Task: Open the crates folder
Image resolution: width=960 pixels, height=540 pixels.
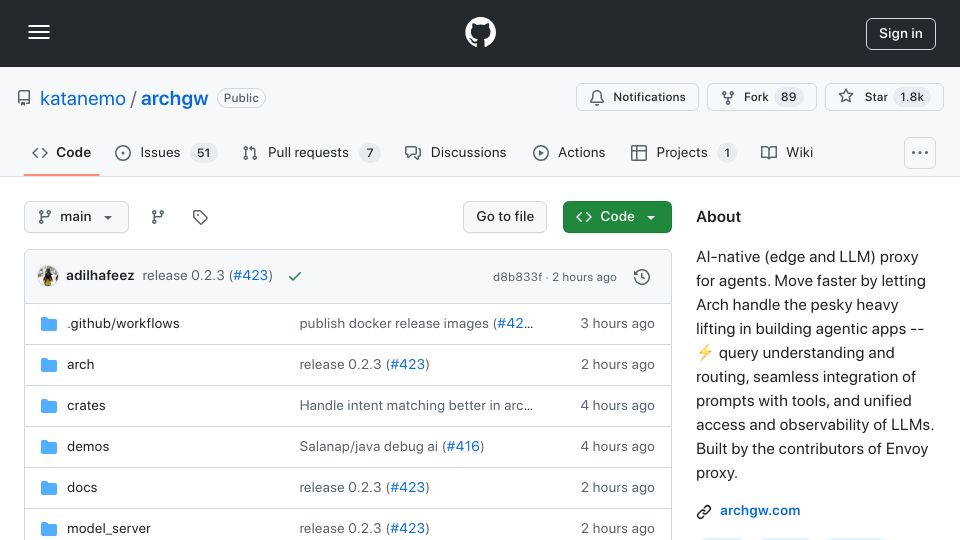Action: 86,405
